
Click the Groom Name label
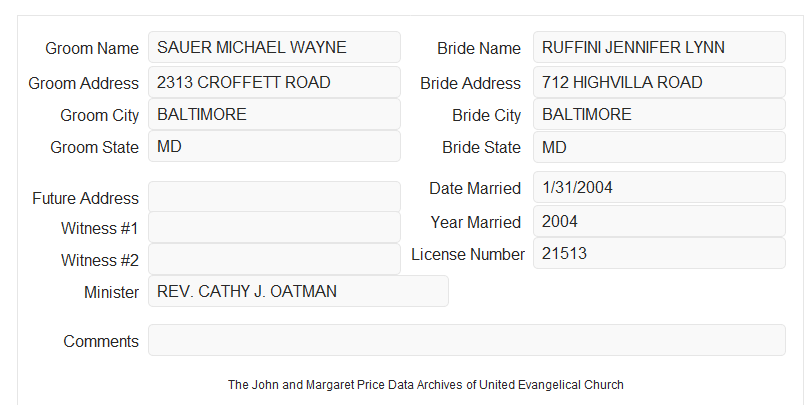click(92, 48)
